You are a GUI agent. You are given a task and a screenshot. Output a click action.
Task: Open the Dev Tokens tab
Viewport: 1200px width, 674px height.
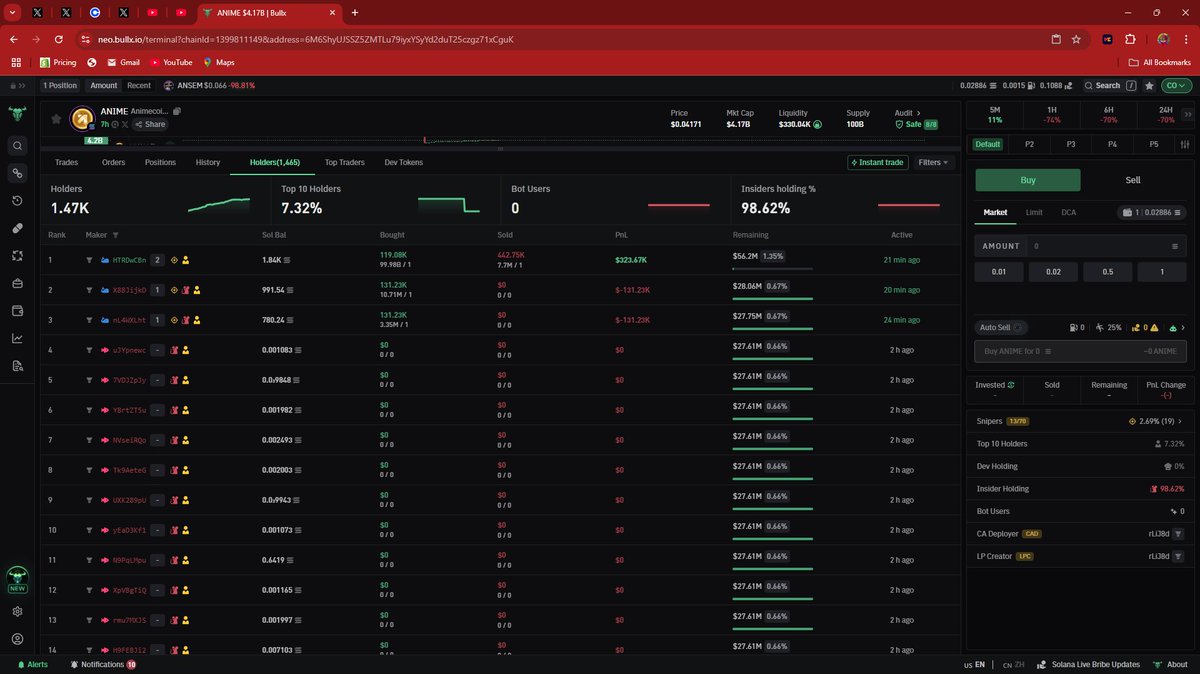(x=404, y=162)
